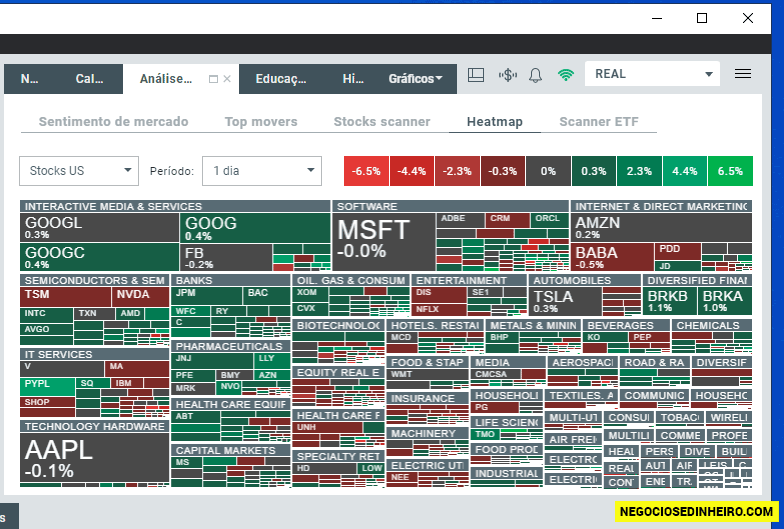The width and height of the screenshot is (784, 529).
Task: Click the 4.4% legend swatch
Action: 684,171
